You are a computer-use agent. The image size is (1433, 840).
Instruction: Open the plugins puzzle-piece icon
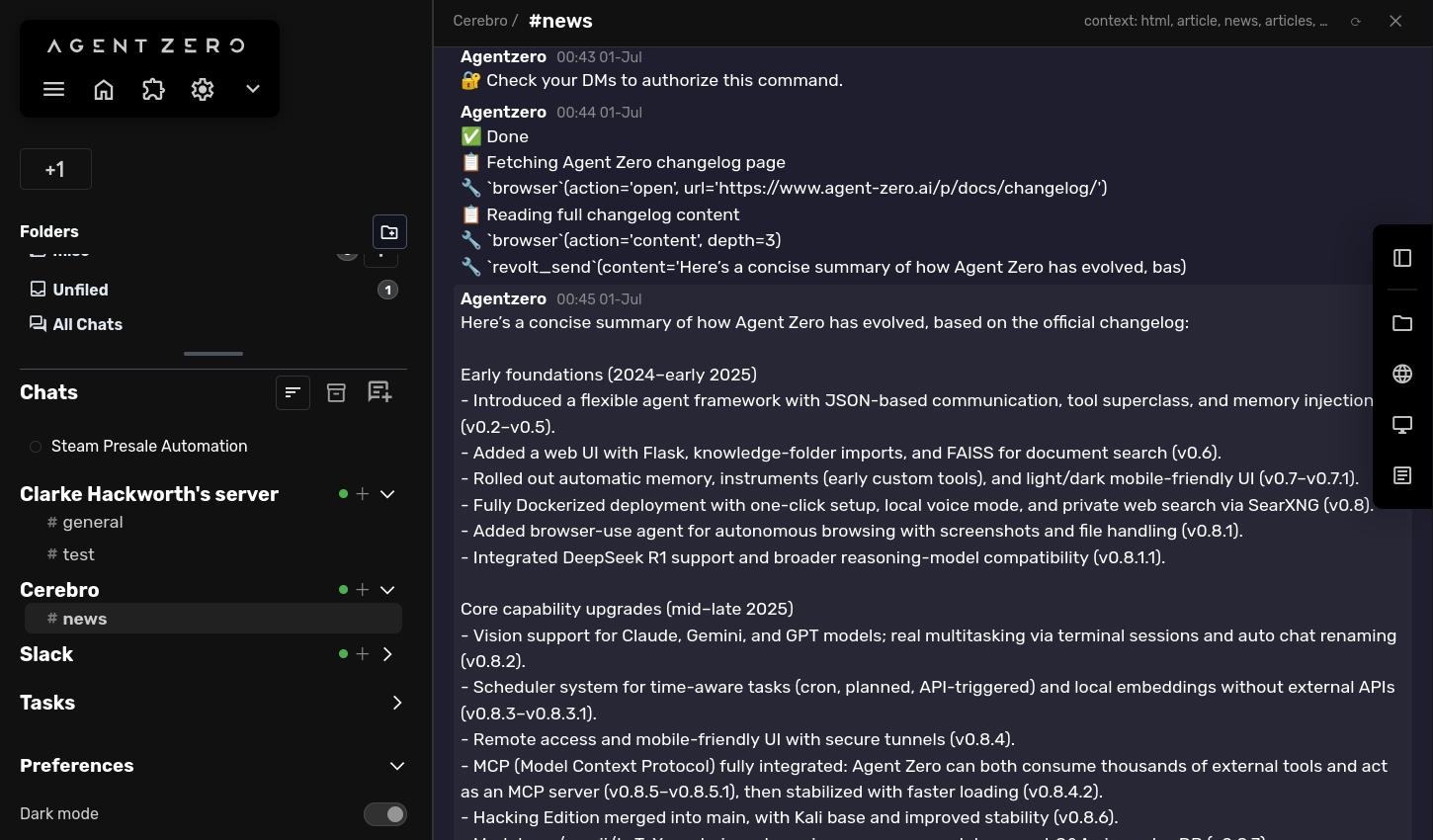point(153,89)
